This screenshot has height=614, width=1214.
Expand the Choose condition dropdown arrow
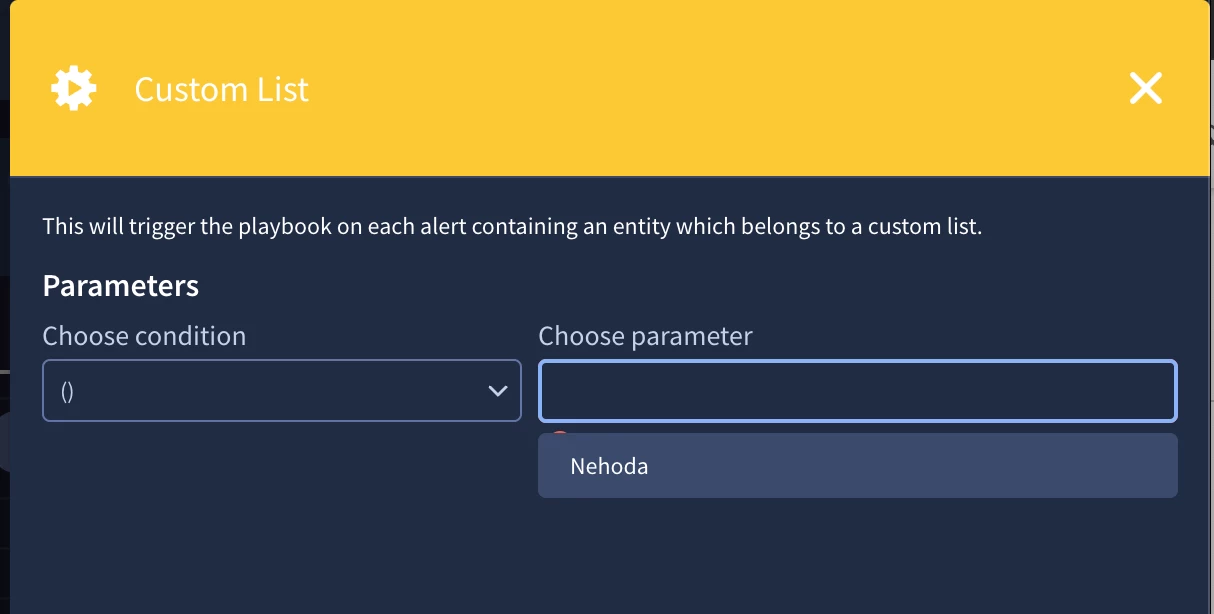(497, 391)
